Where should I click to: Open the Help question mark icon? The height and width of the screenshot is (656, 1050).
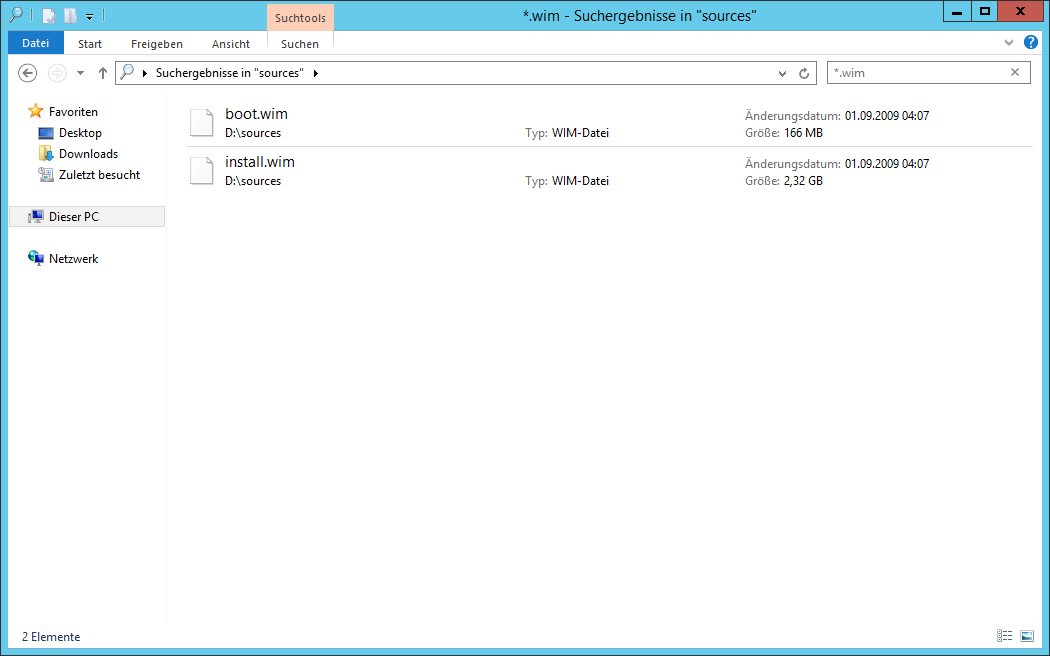coord(1031,43)
